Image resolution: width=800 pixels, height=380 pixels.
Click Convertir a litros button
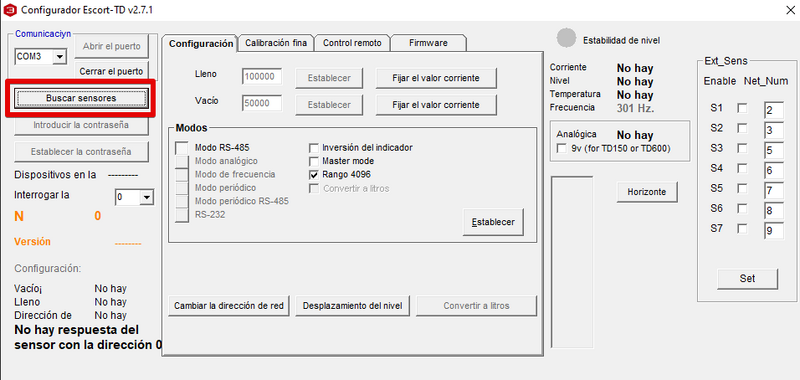pyautogui.click(x=476, y=306)
